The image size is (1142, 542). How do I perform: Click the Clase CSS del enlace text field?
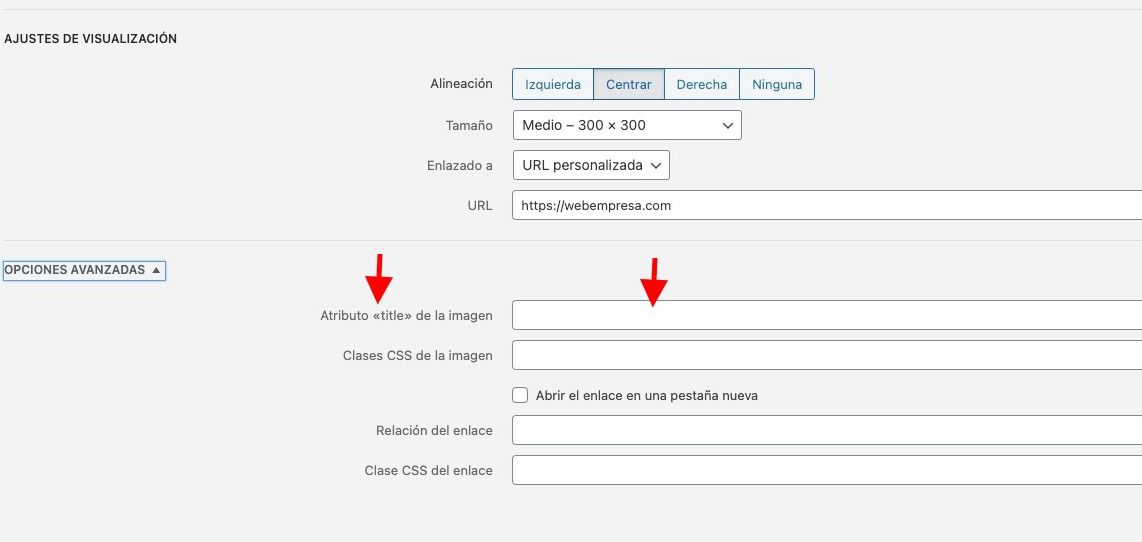pos(827,471)
